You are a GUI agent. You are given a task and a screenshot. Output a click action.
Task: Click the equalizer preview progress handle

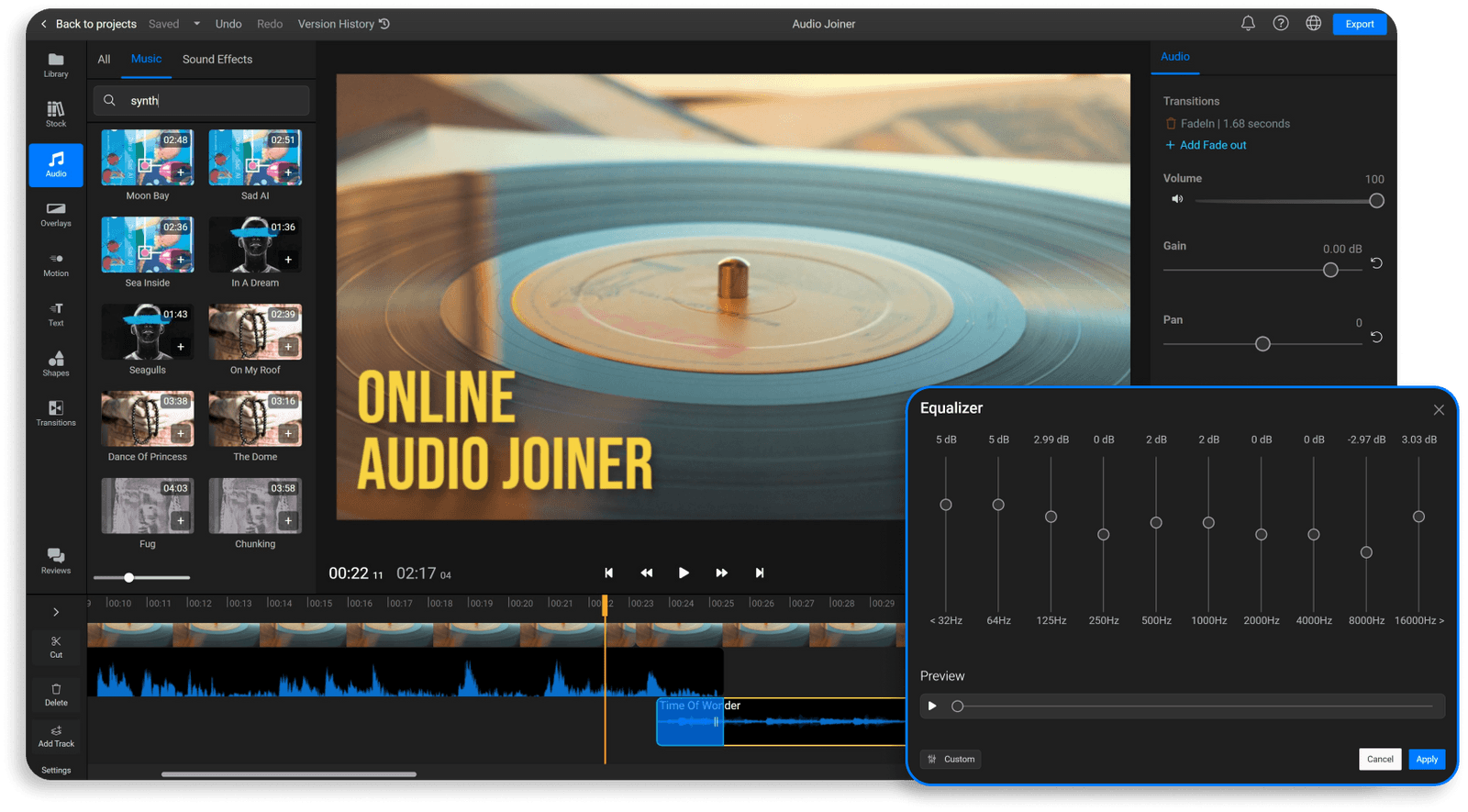click(x=958, y=706)
